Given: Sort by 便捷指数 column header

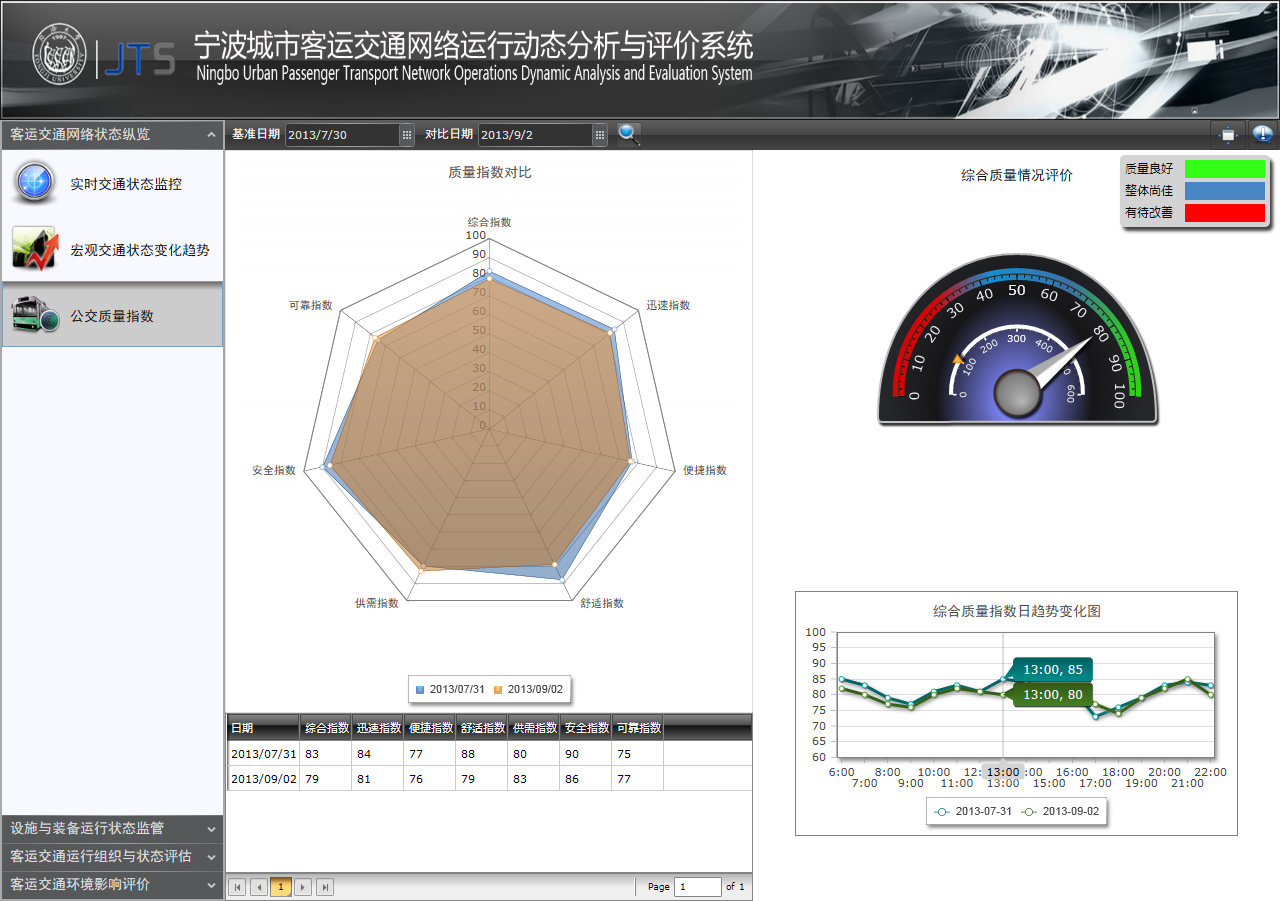Looking at the screenshot, I should [430, 728].
